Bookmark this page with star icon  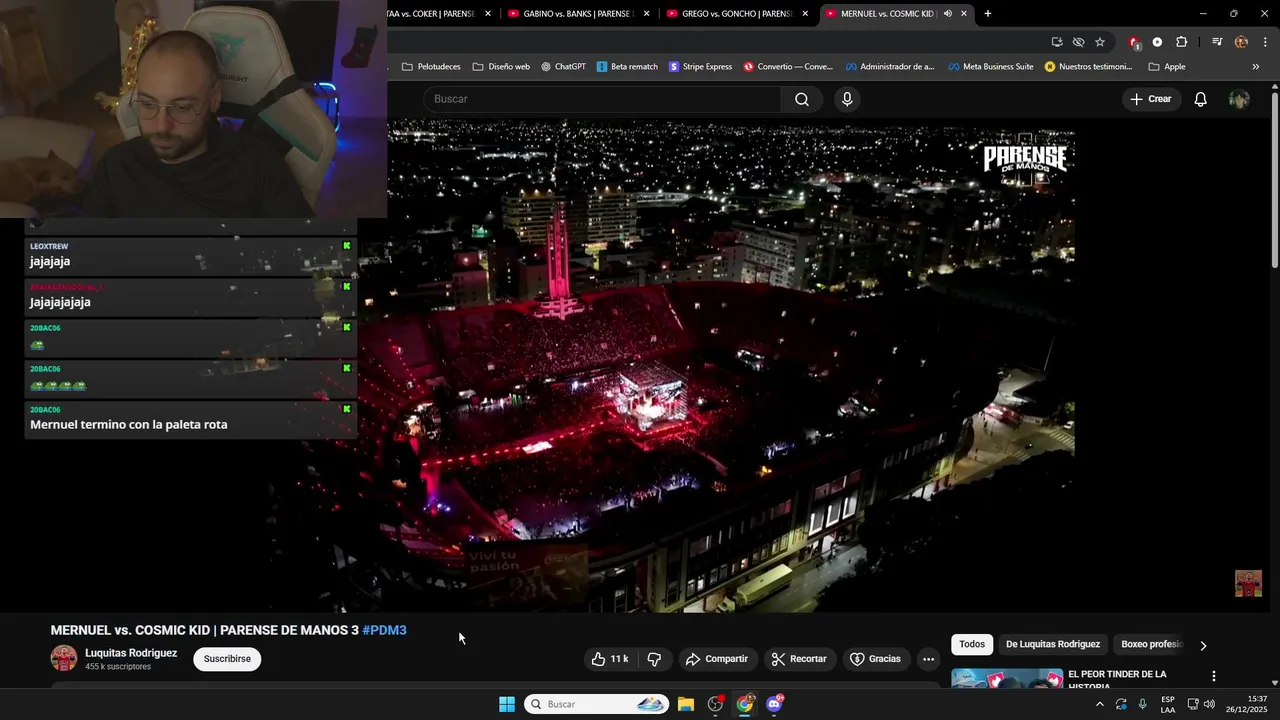click(x=1100, y=42)
